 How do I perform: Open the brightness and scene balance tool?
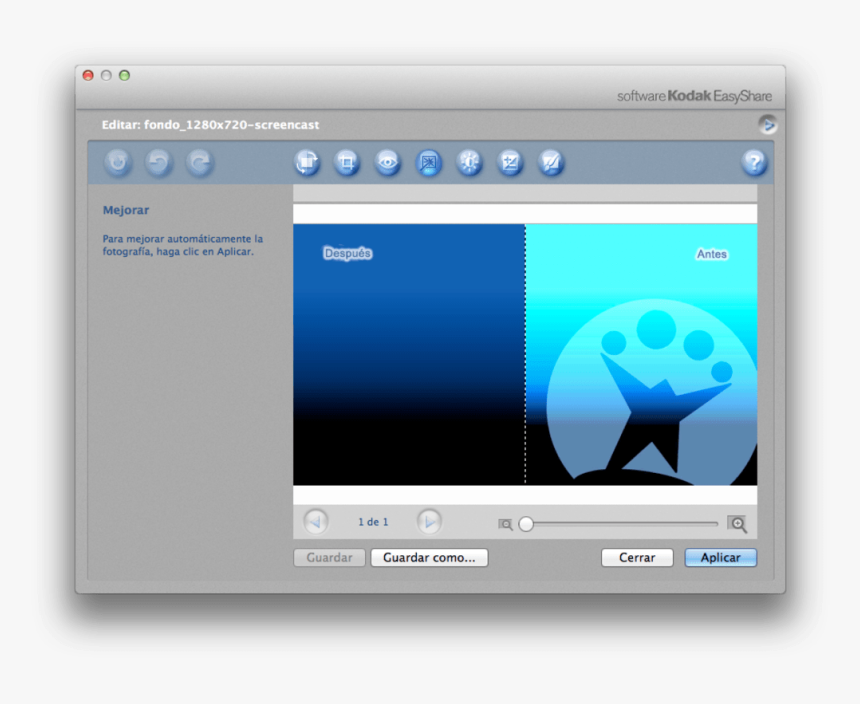point(469,163)
